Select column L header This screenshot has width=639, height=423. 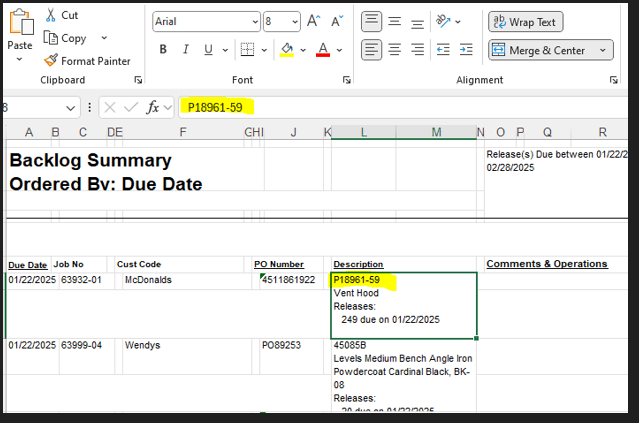point(364,132)
